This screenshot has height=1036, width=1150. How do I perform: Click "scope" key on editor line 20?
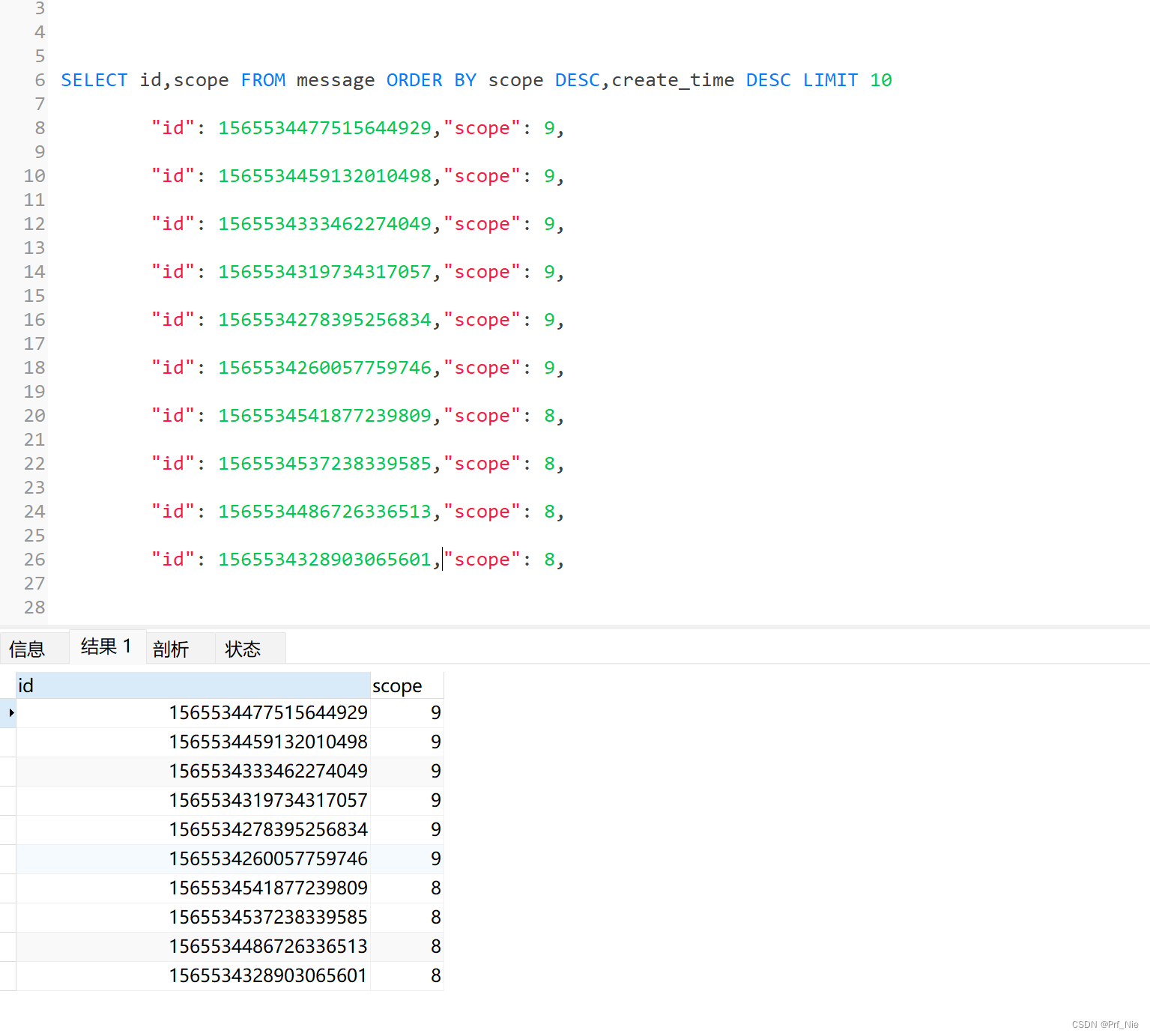click(482, 416)
